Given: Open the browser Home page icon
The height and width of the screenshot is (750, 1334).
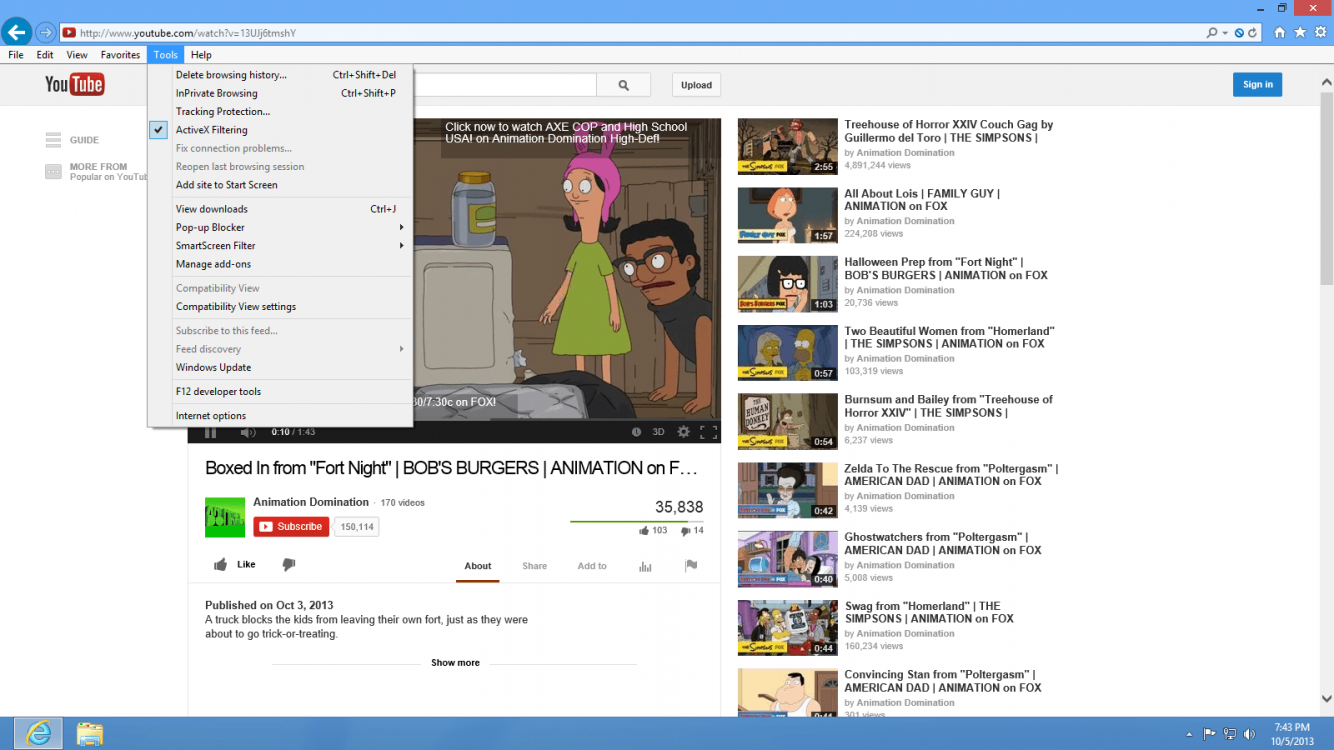Looking at the screenshot, I should [1279, 33].
